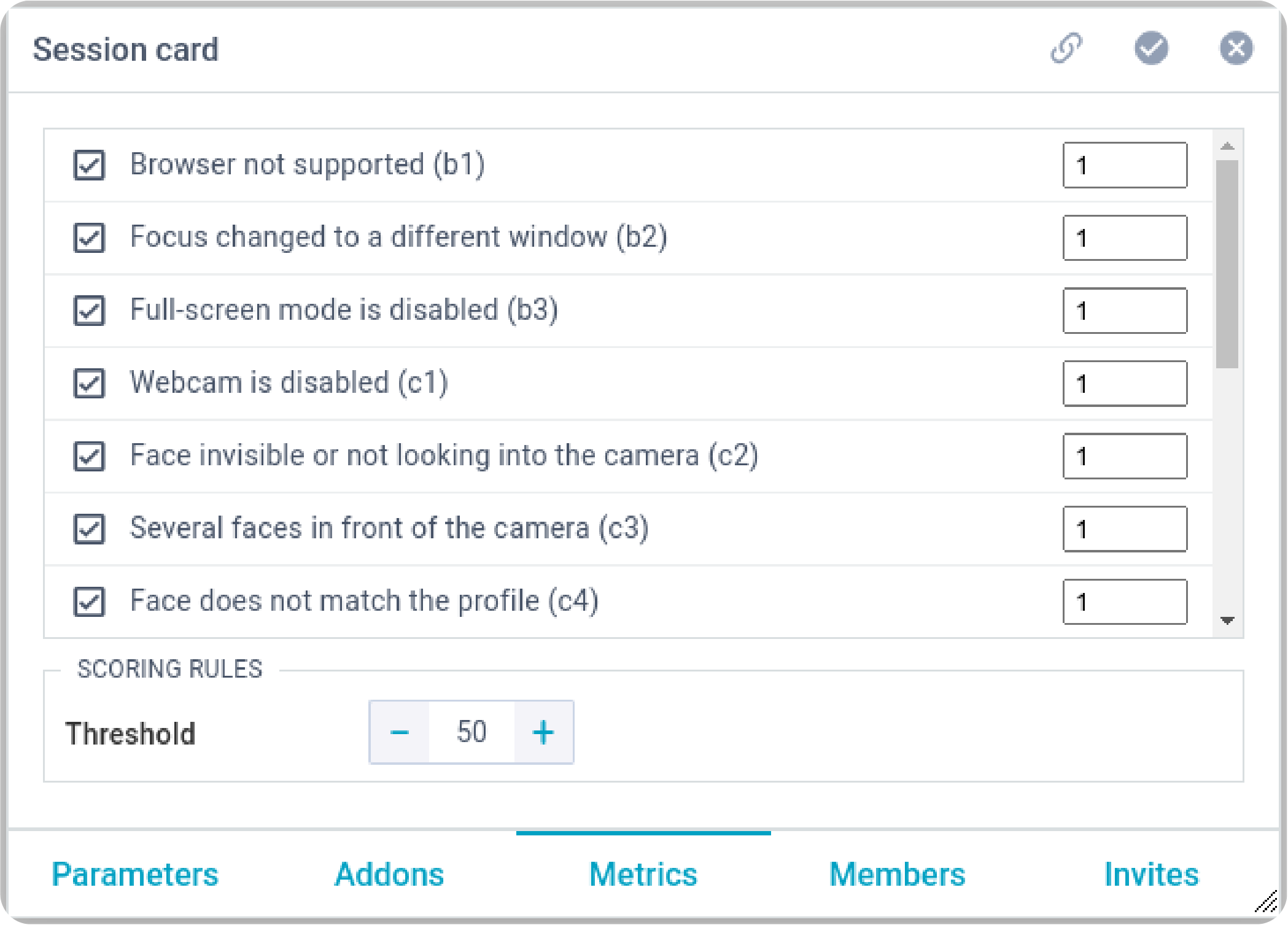Toggle Focus changed to different window checkbox
Image resolution: width=1288 pixels, height=925 pixels.
click(90, 238)
